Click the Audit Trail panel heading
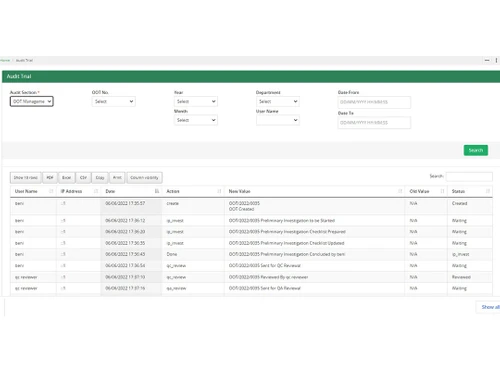500x375 pixels. (19, 76)
